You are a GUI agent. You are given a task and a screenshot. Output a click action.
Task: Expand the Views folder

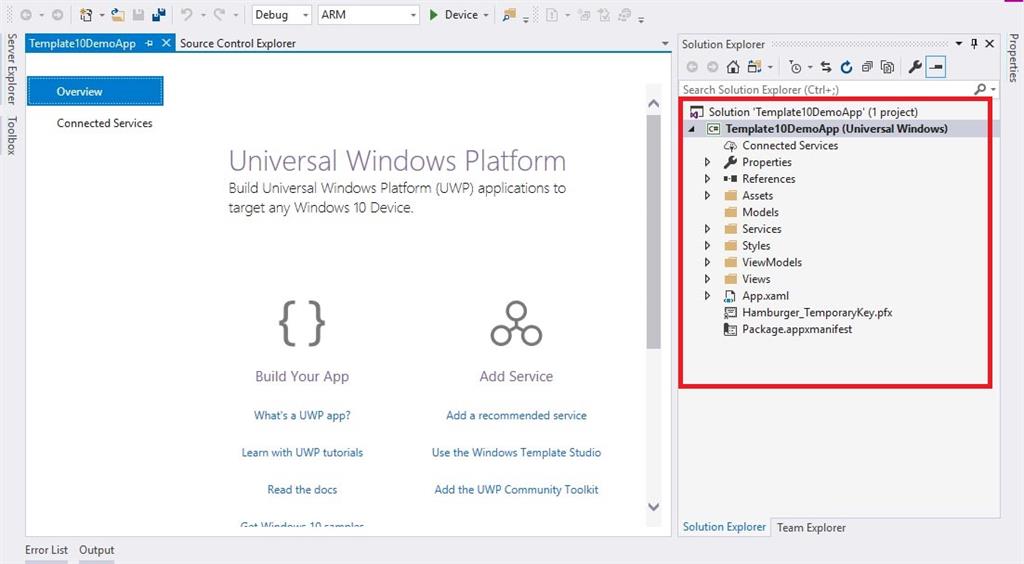pyautogui.click(x=707, y=279)
